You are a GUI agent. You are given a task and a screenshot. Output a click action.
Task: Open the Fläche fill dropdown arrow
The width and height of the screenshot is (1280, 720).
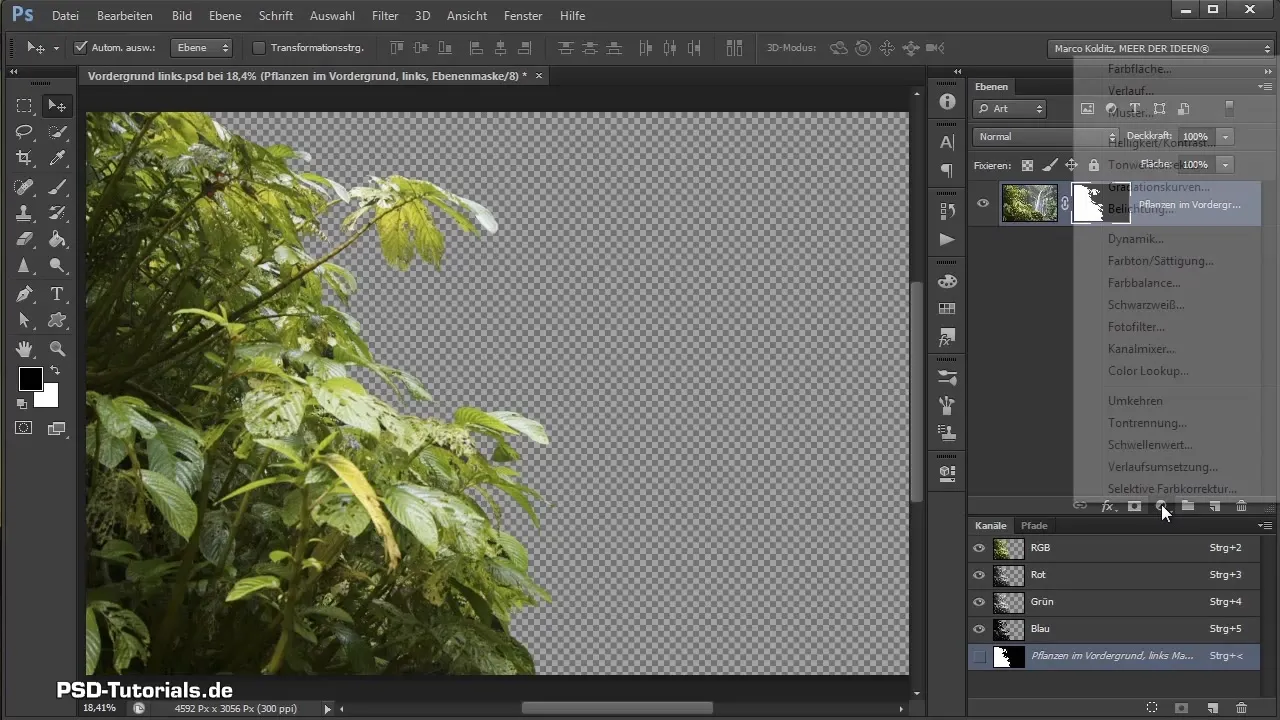click(x=1226, y=164)
